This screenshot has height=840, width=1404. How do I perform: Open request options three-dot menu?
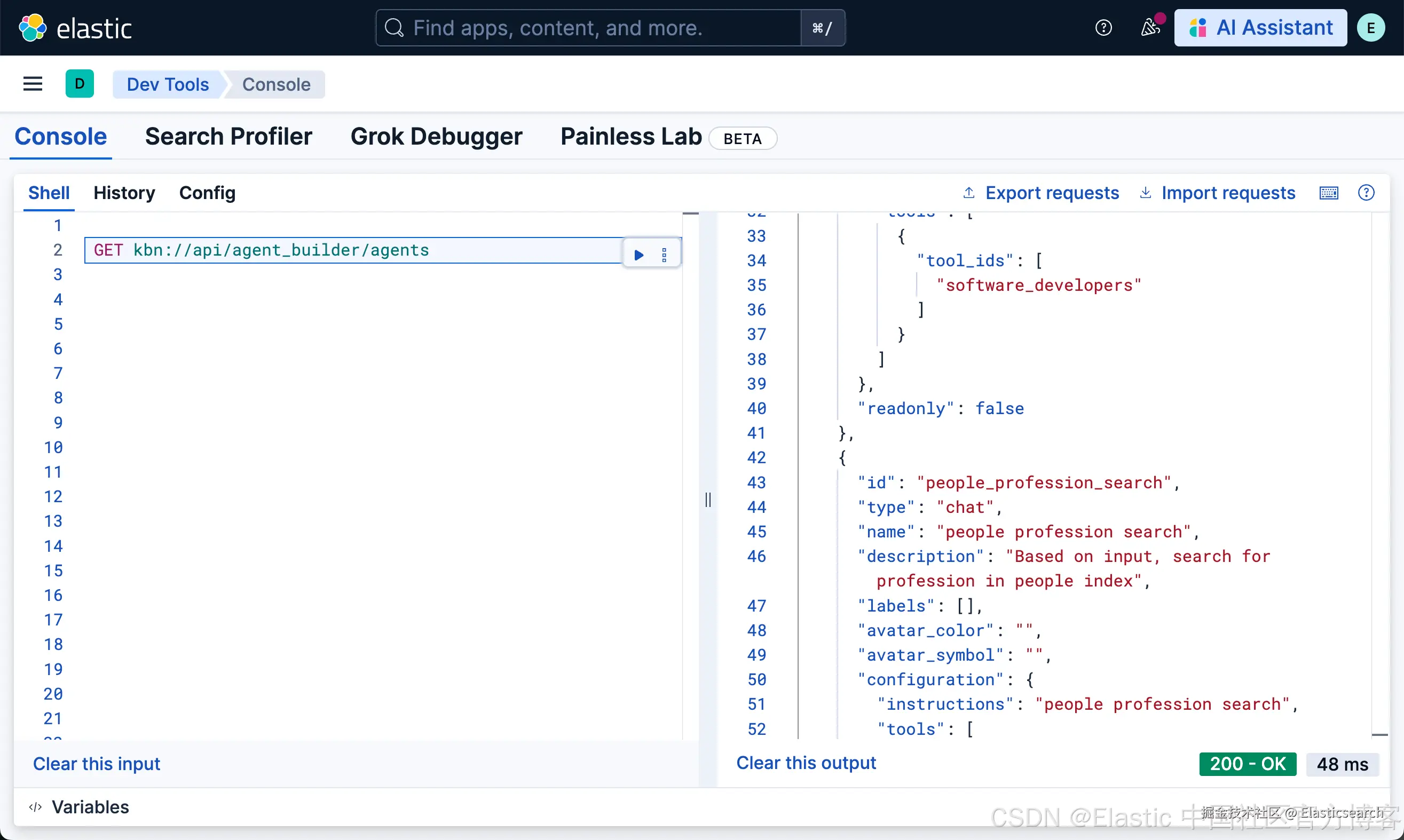click(664, 255)
